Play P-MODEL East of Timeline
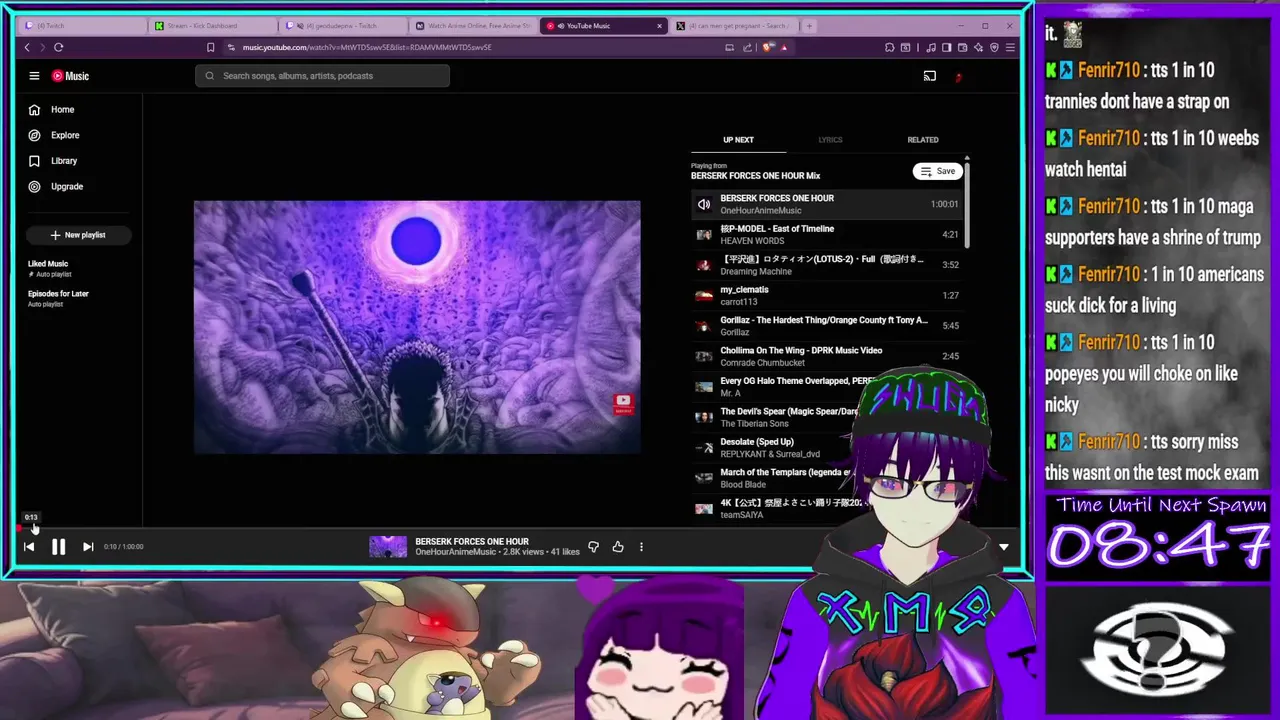The width and height of the screenshot is (1280, 720). (x=827, y=235)
